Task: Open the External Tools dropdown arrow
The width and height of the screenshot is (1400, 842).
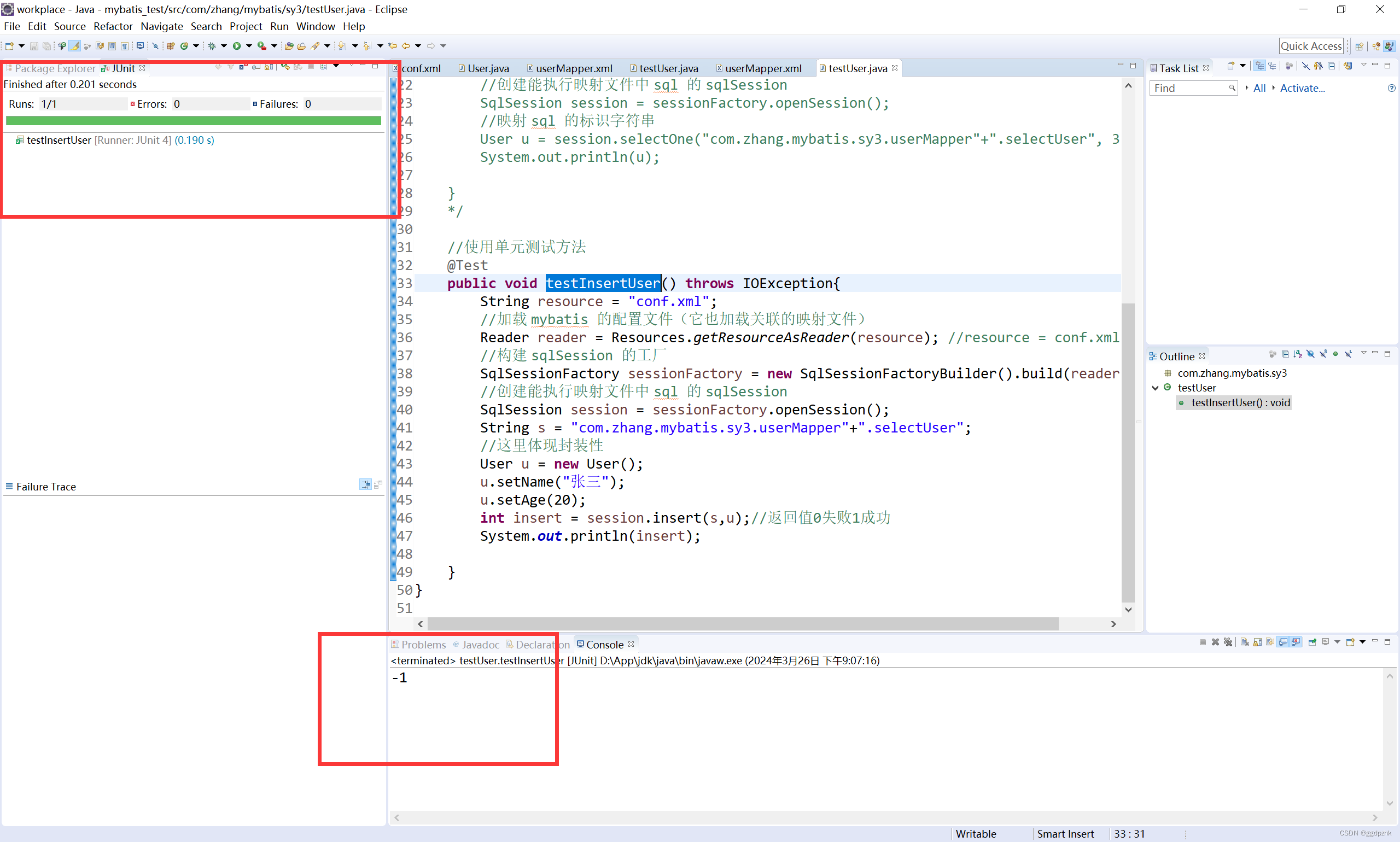Action: point(274,46)
